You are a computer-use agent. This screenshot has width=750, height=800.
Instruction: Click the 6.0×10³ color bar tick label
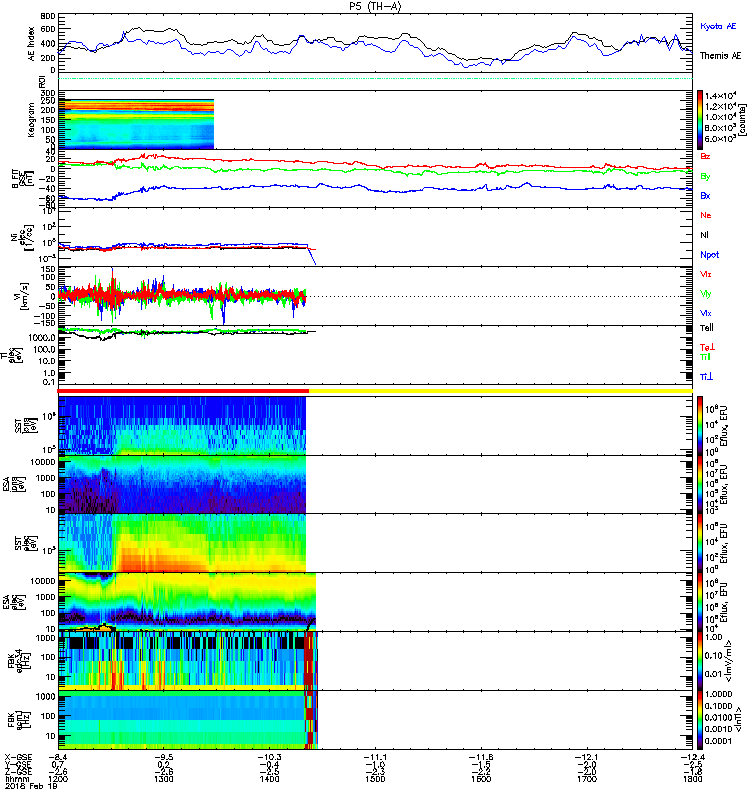(x=720, y=139)
